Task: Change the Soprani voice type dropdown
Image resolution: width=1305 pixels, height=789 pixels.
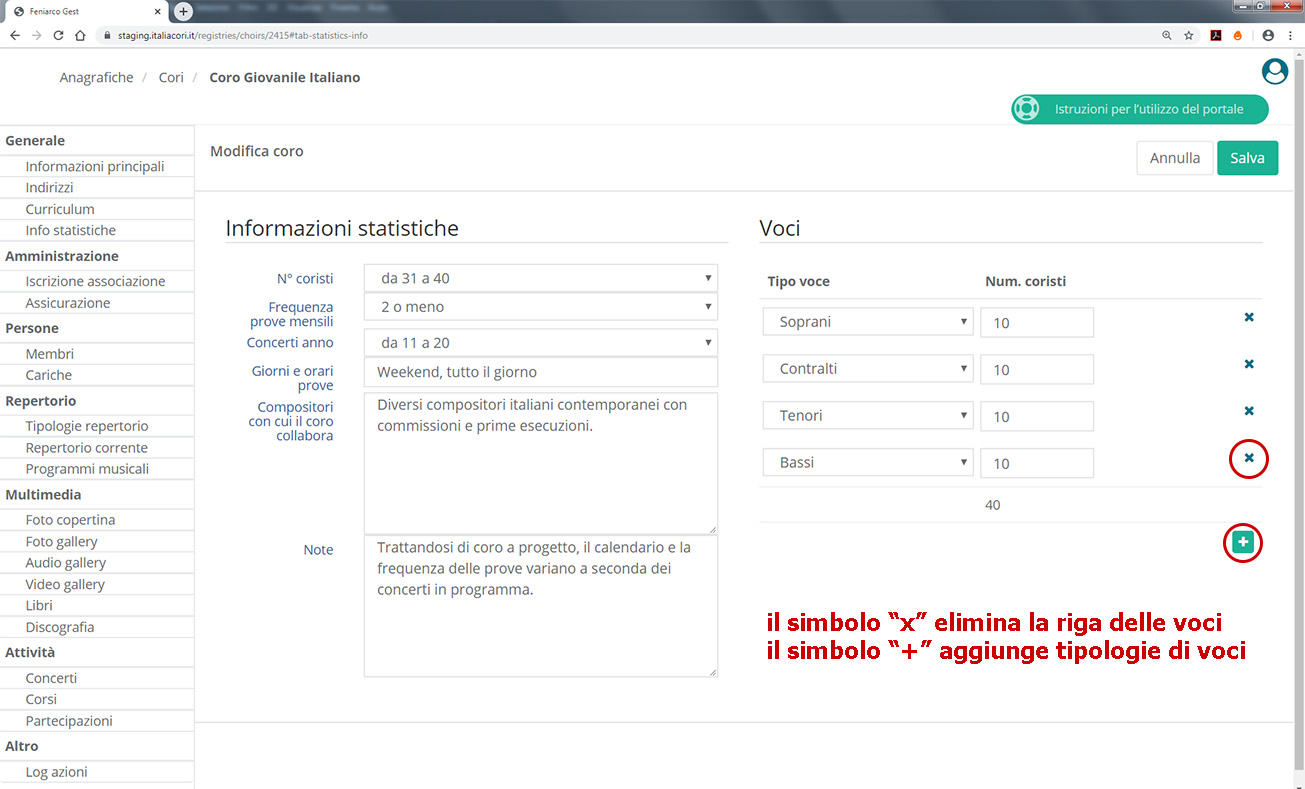Action: (x=867, y=322)
